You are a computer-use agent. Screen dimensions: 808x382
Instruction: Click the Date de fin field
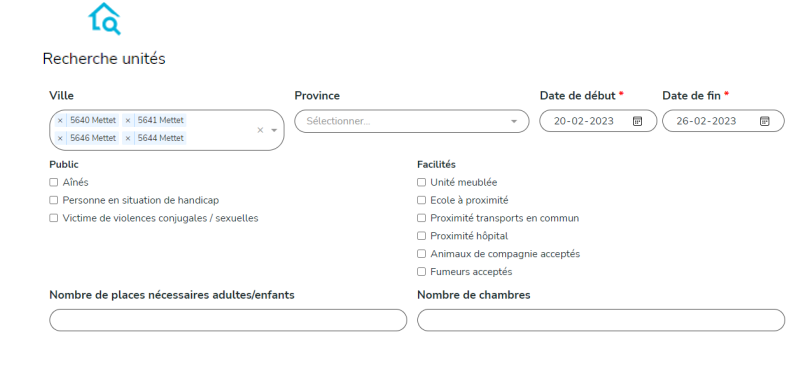(x=723, y=121)
